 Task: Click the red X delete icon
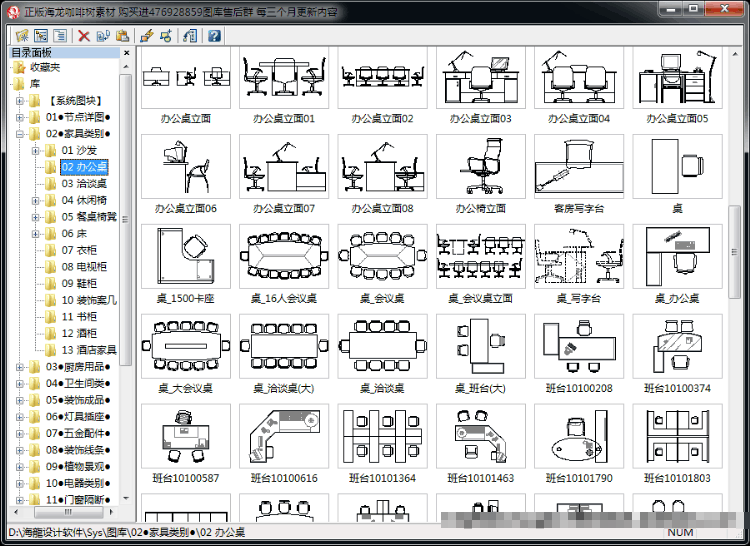[84, 36]
